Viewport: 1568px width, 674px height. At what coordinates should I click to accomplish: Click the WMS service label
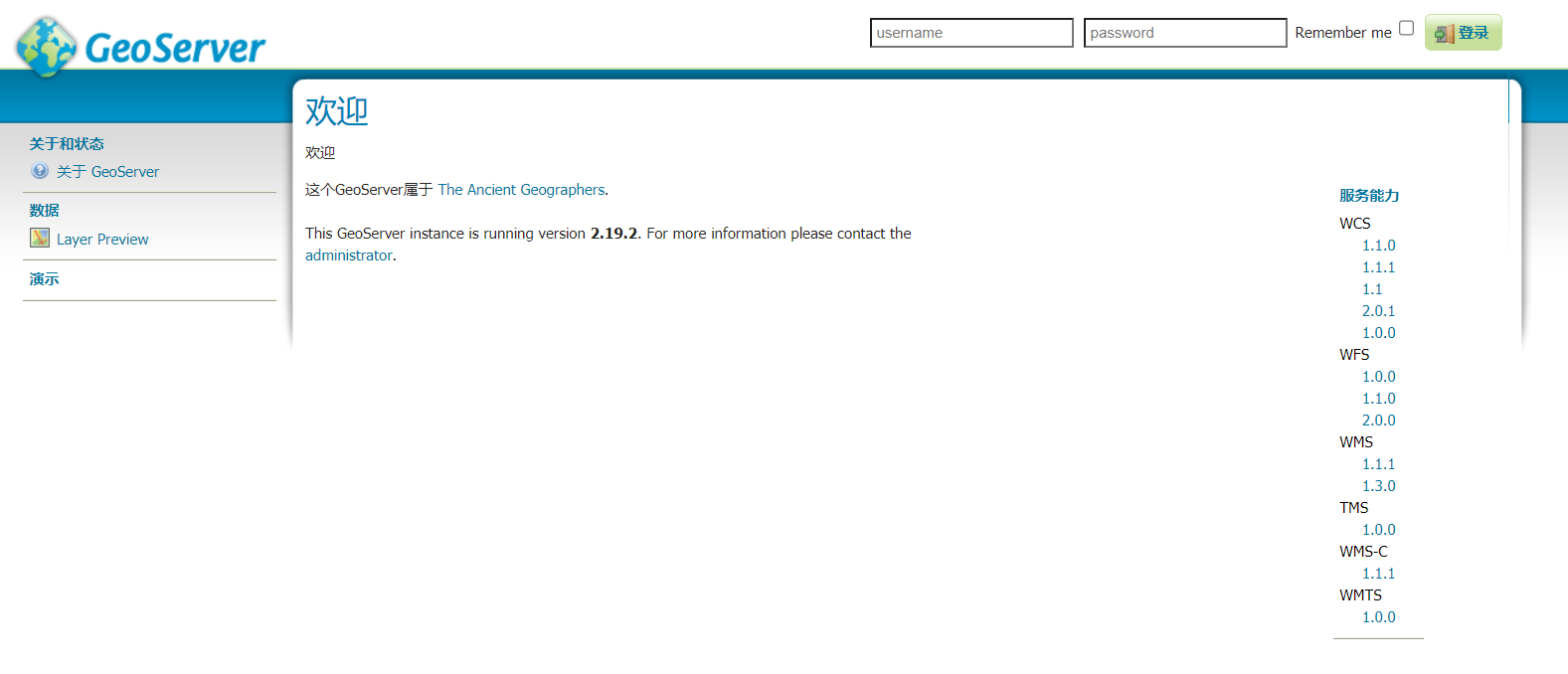[1356, 442]
